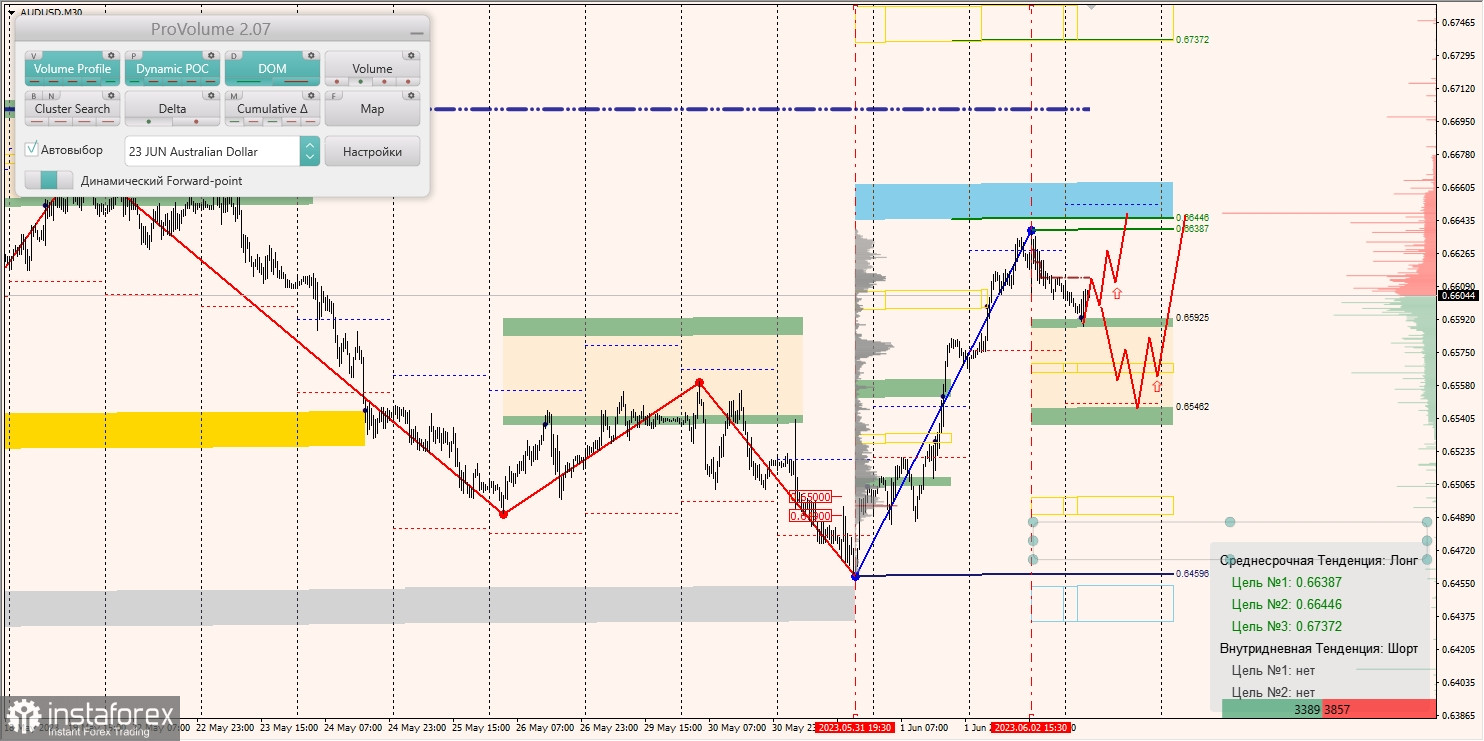Toggle the Volume Profile indicator

(x=73, y=69)
